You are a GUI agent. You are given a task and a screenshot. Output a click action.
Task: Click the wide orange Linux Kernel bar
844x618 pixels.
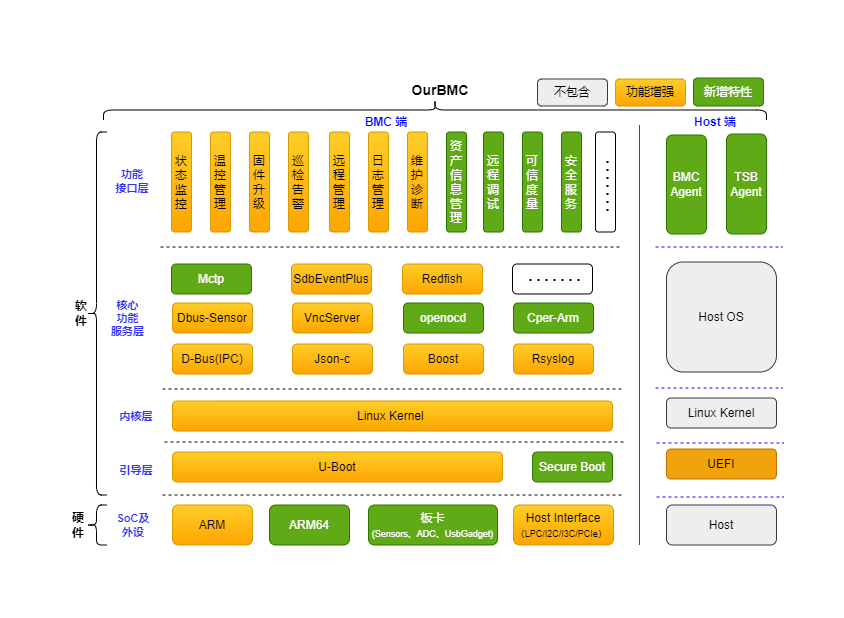click(391, 415)
